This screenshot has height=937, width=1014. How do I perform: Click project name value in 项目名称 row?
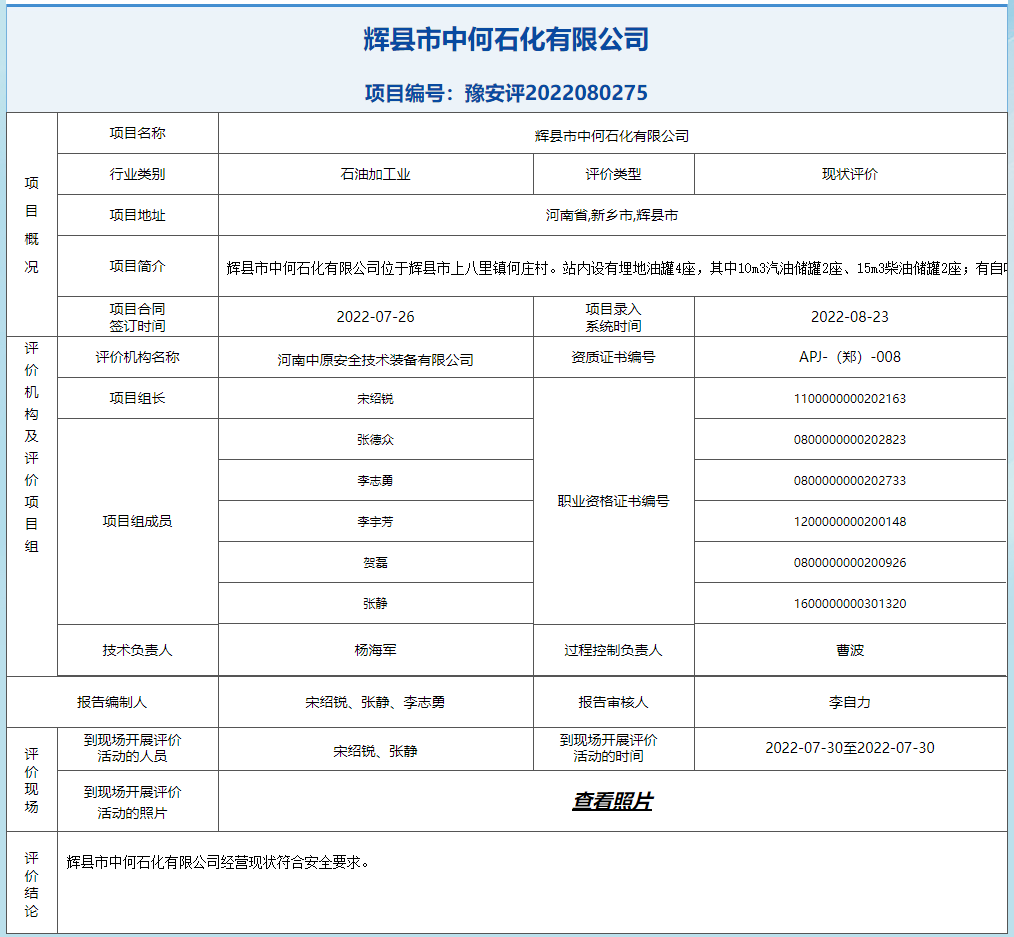[x=612, y=136]
